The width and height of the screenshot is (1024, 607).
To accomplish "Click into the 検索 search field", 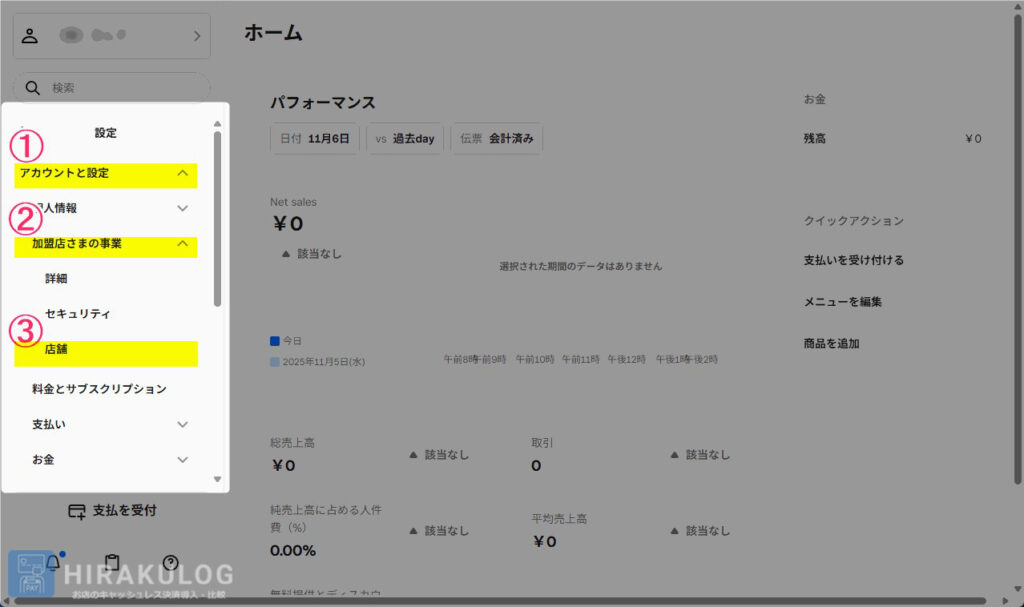I will pos(120,88).
